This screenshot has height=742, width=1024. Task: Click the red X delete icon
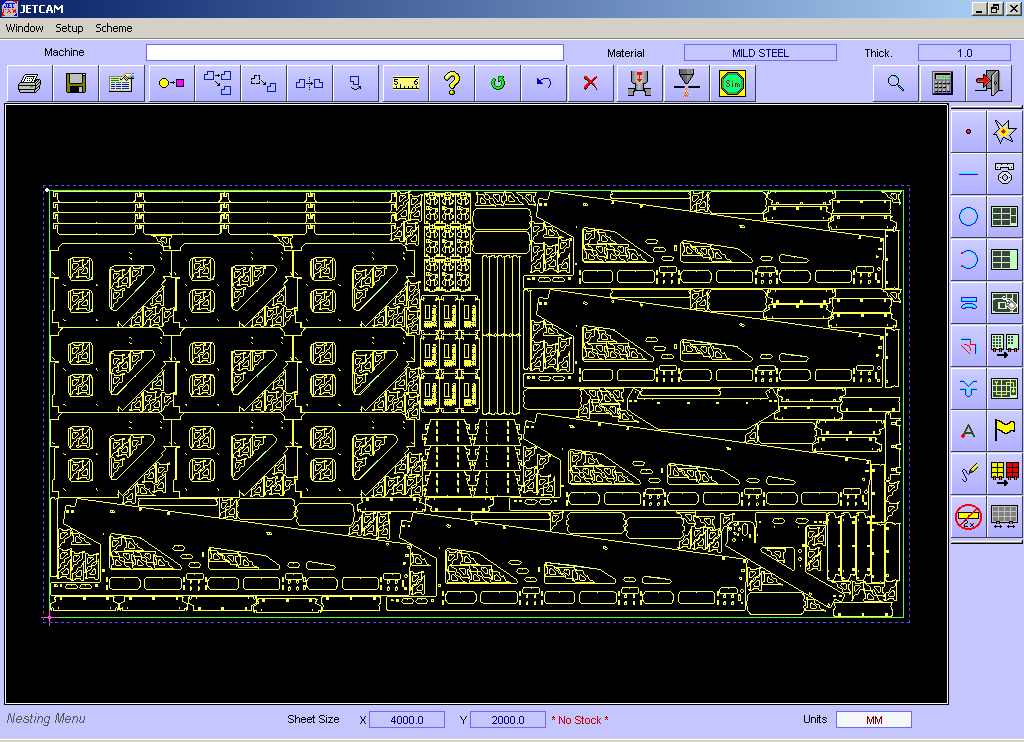(590, 84)
